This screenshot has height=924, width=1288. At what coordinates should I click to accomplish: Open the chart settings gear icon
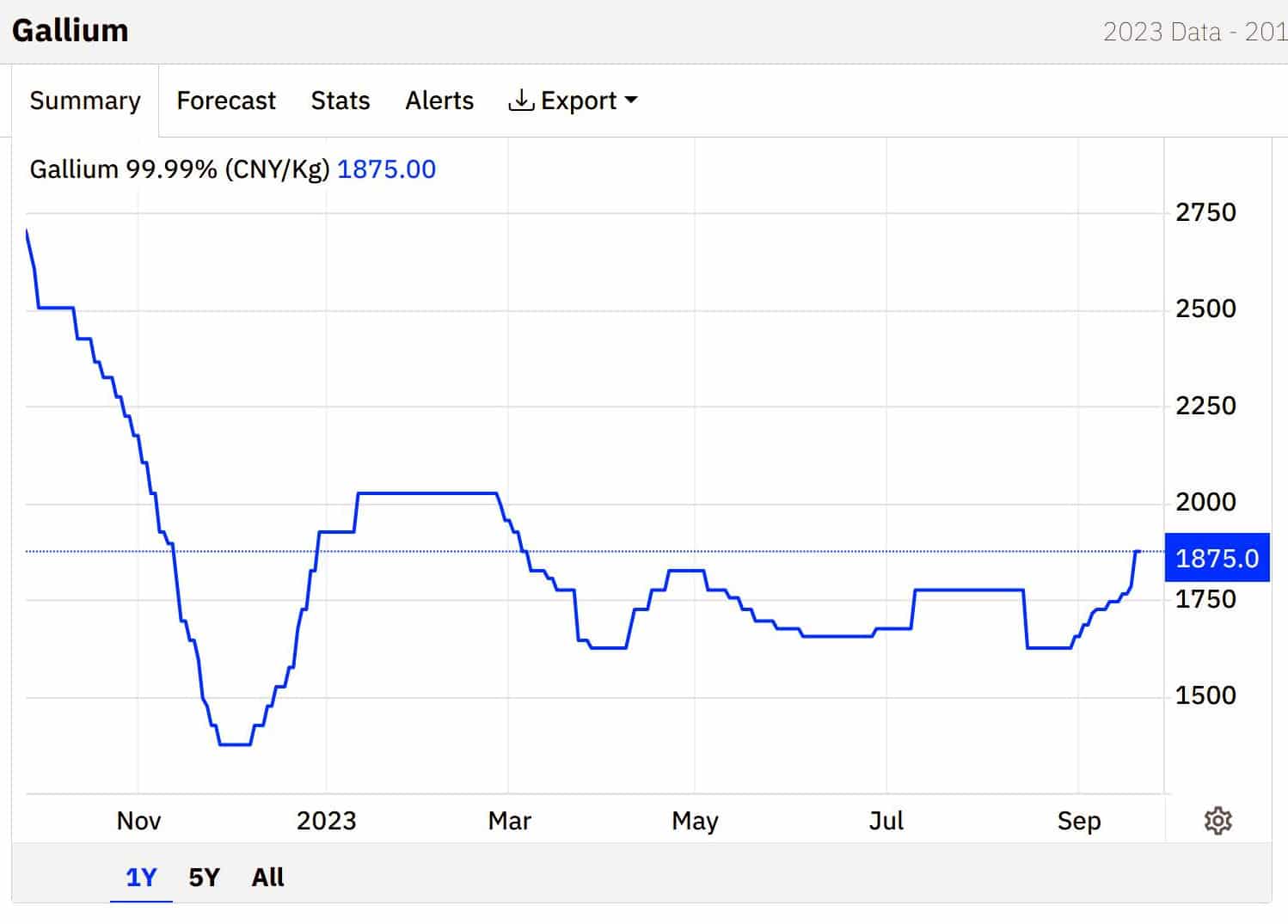1217,820
